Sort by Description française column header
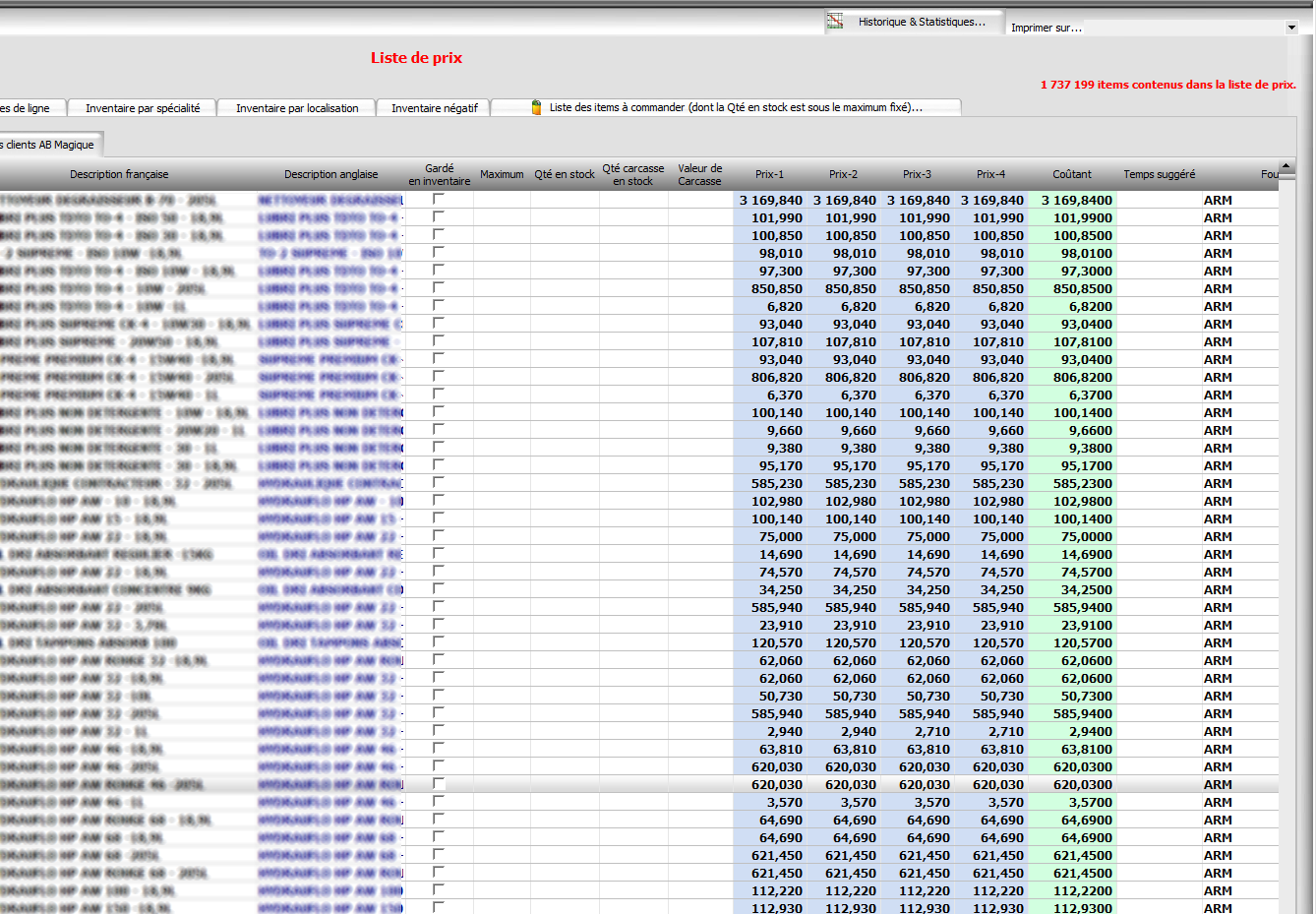1316x914 pixels. tap(119, 174)
